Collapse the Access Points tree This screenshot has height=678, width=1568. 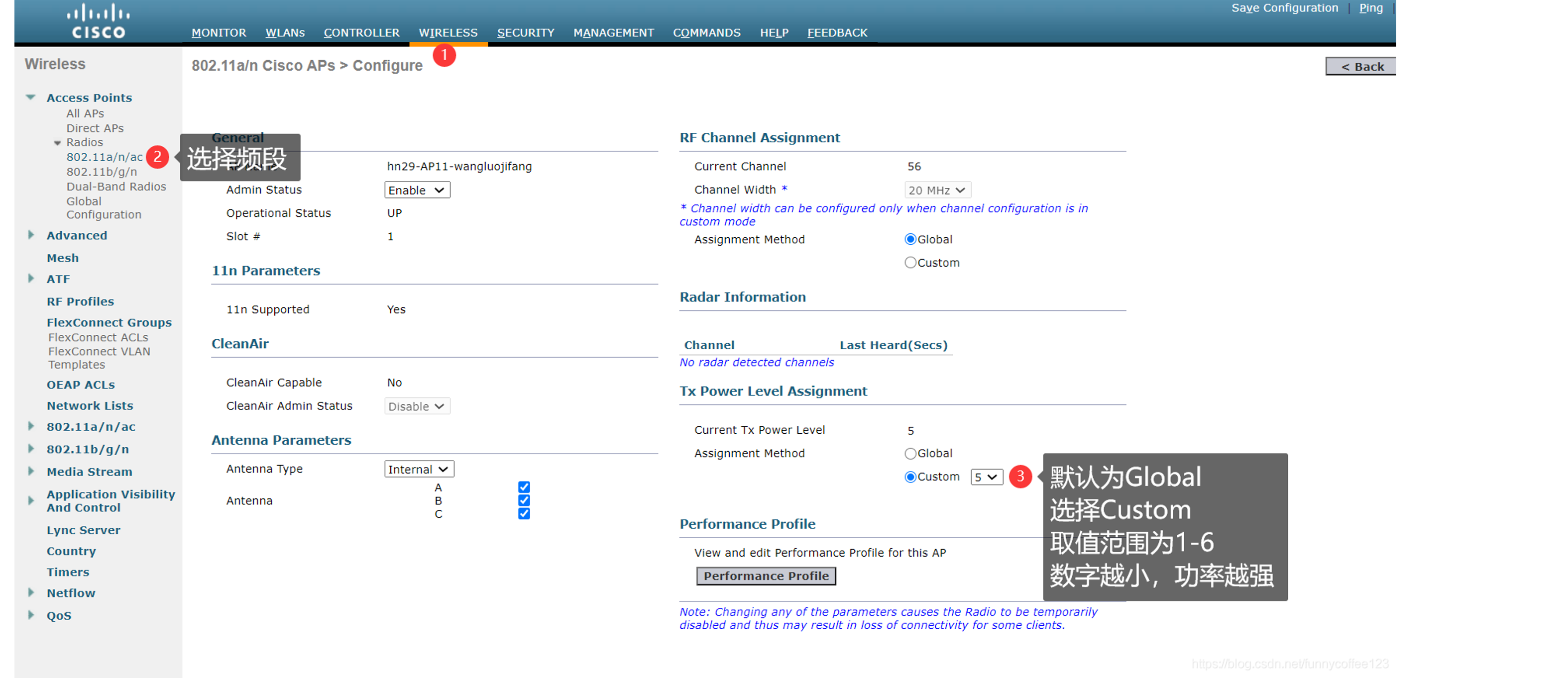30,97
